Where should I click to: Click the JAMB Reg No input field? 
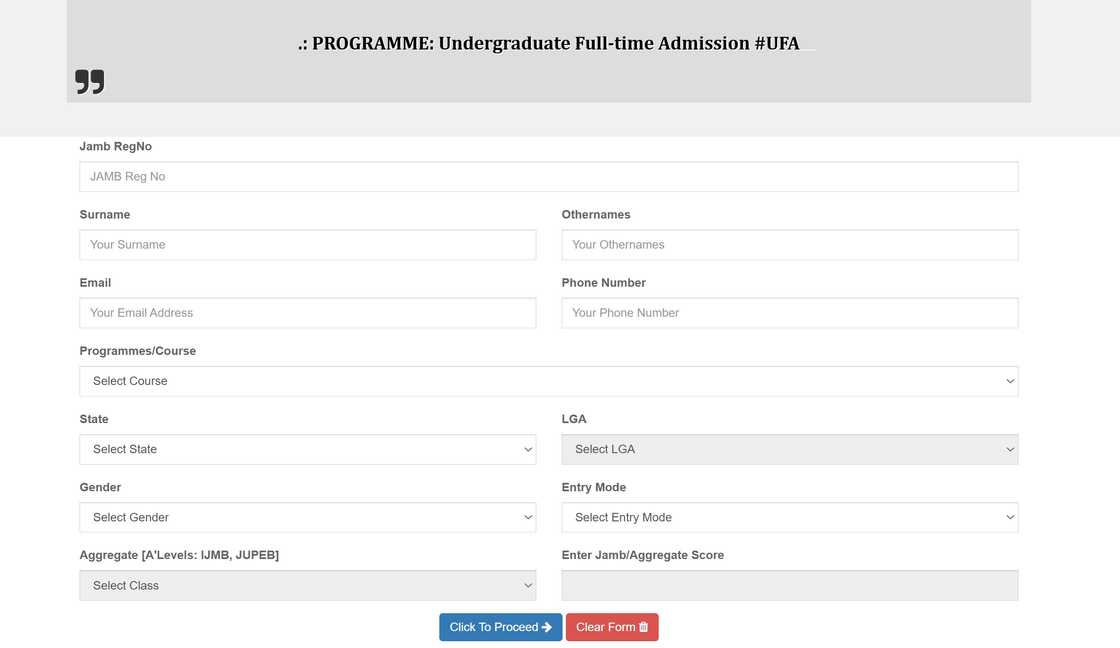click(548, 176)
